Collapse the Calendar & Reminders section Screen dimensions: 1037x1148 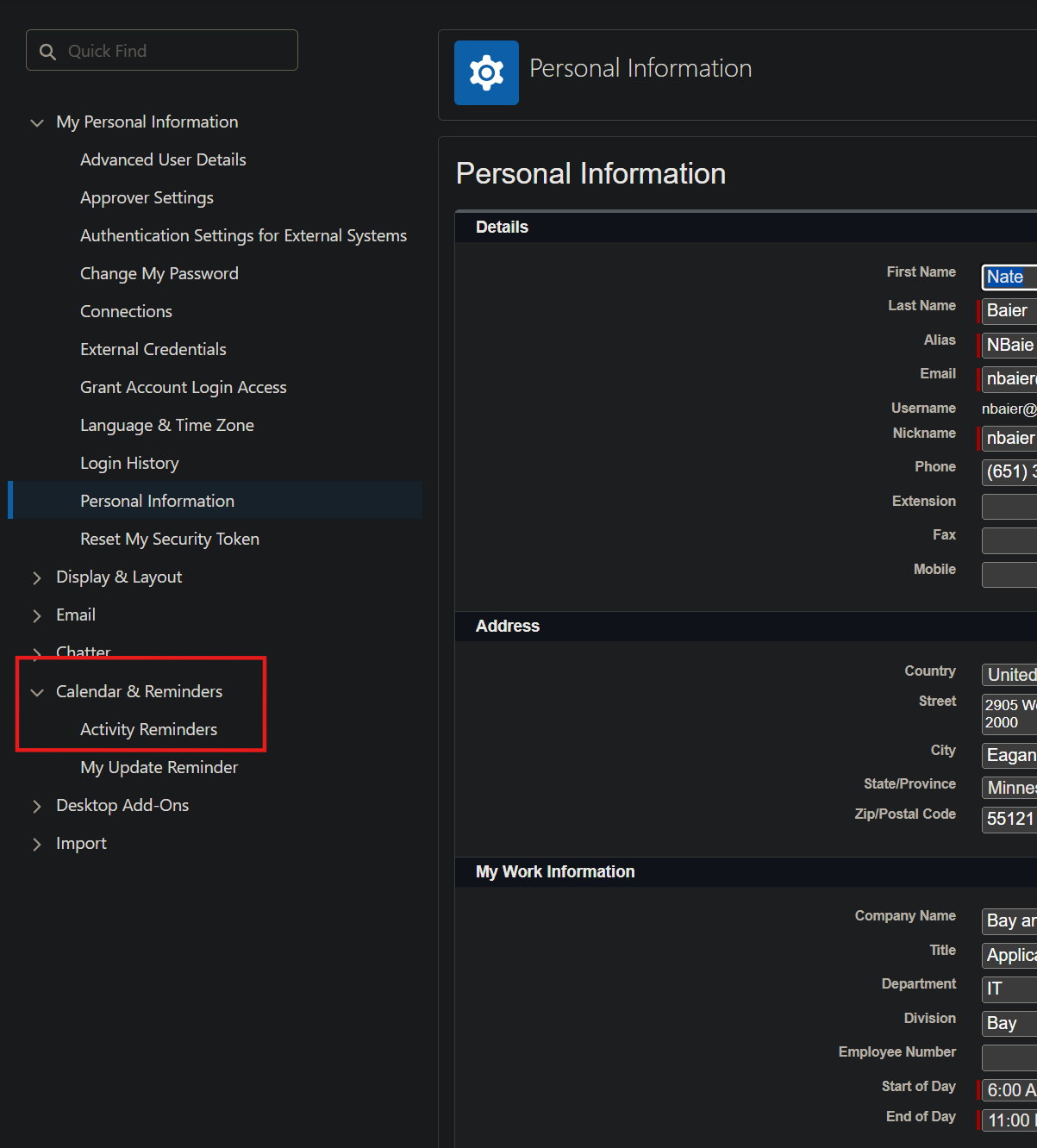[37, 693]
